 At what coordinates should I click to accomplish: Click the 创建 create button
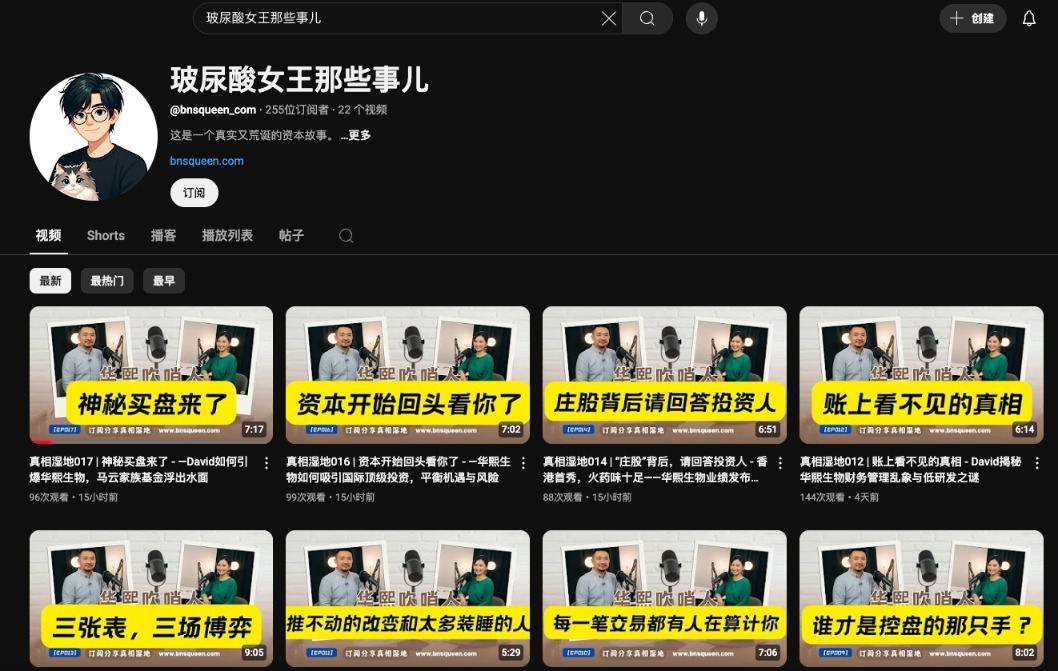tap(972, 18)
